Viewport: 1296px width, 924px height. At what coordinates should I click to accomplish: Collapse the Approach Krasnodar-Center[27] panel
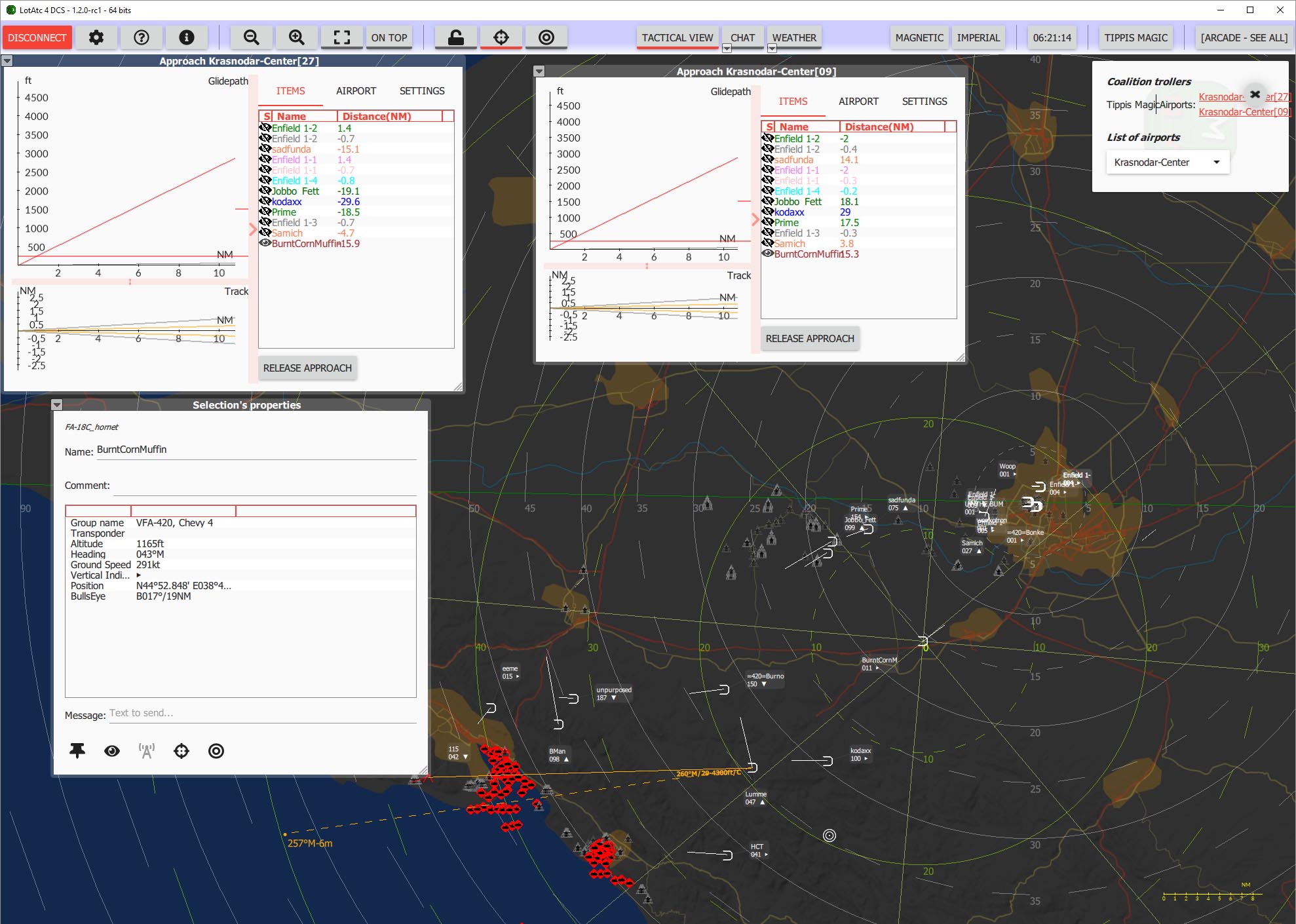coord(7,61)
